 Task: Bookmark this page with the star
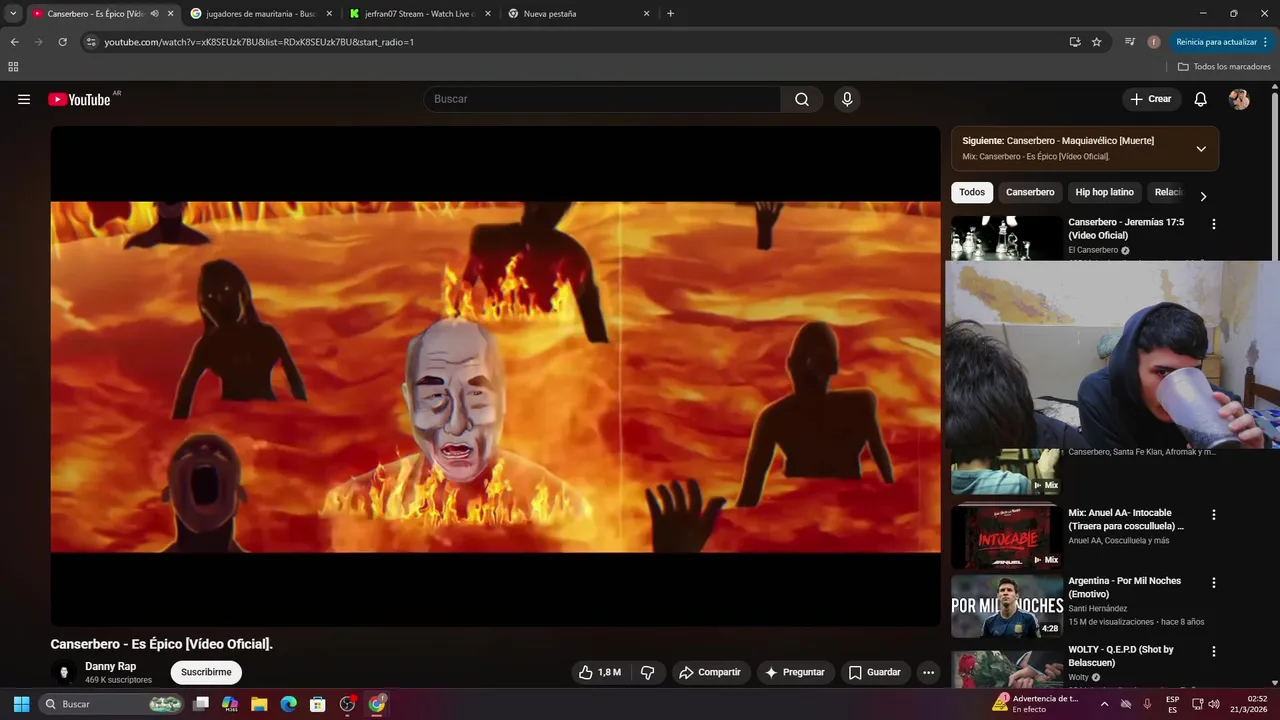[1097, 42]
